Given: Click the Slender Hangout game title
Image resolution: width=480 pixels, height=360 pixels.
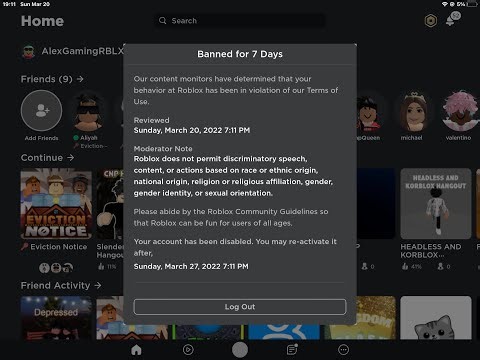Looking at the screenshot, I should (x=110, y=251).
